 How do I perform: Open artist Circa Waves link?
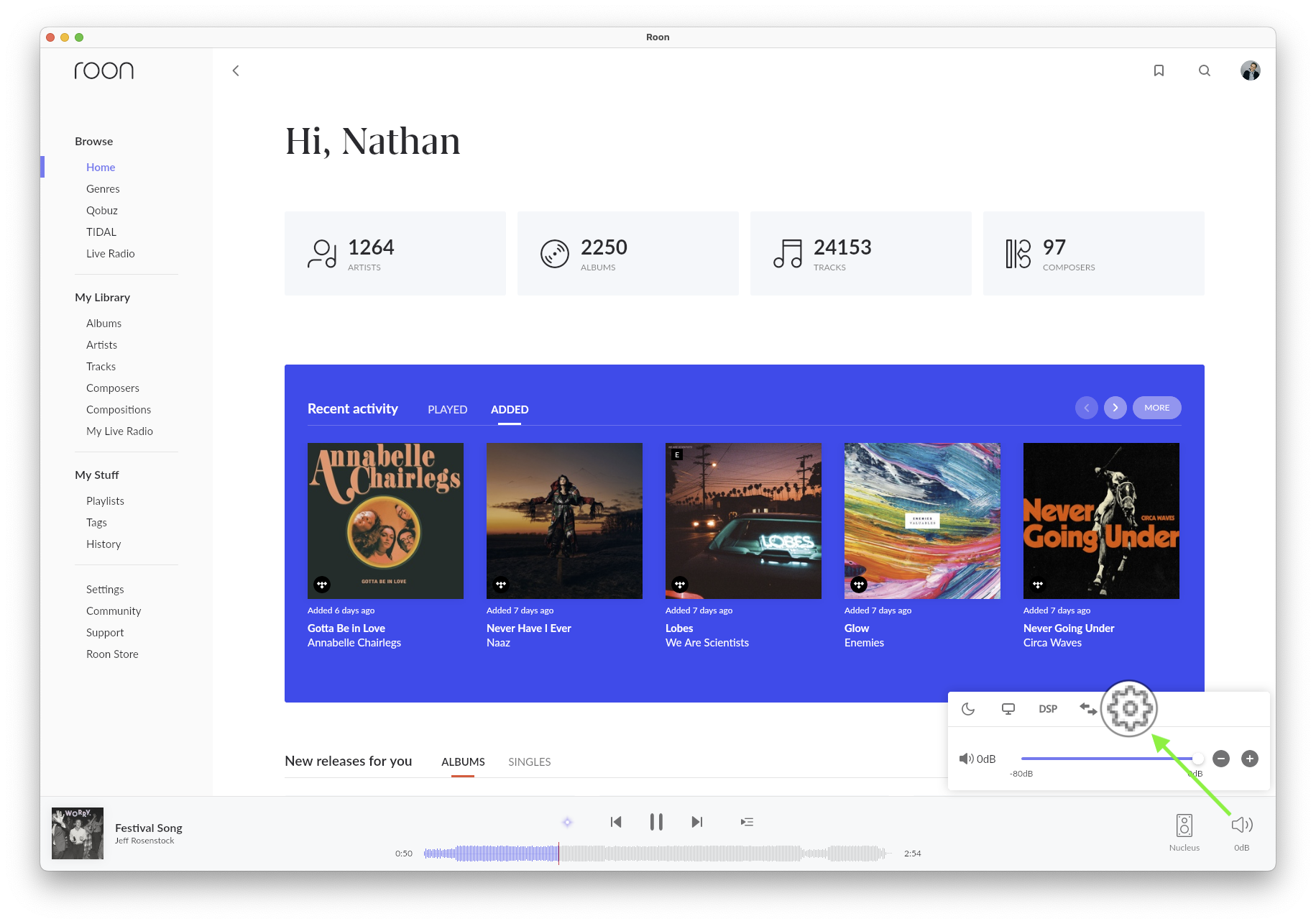pyautogui.click(x=1052, y=643)
